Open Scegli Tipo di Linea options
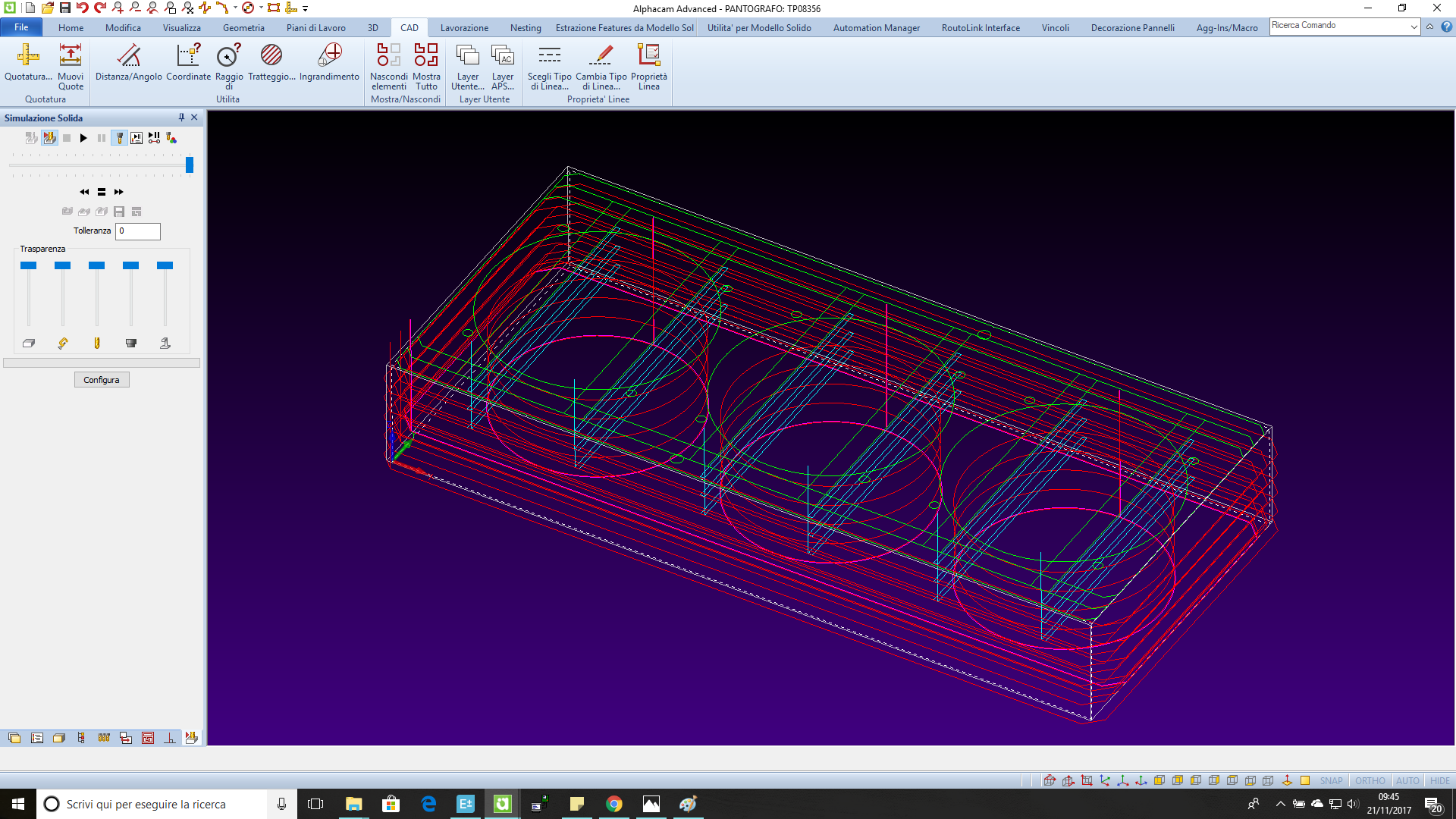This screenshot has height=819, width=1456. pyautogui.click(x=550, y=67)
